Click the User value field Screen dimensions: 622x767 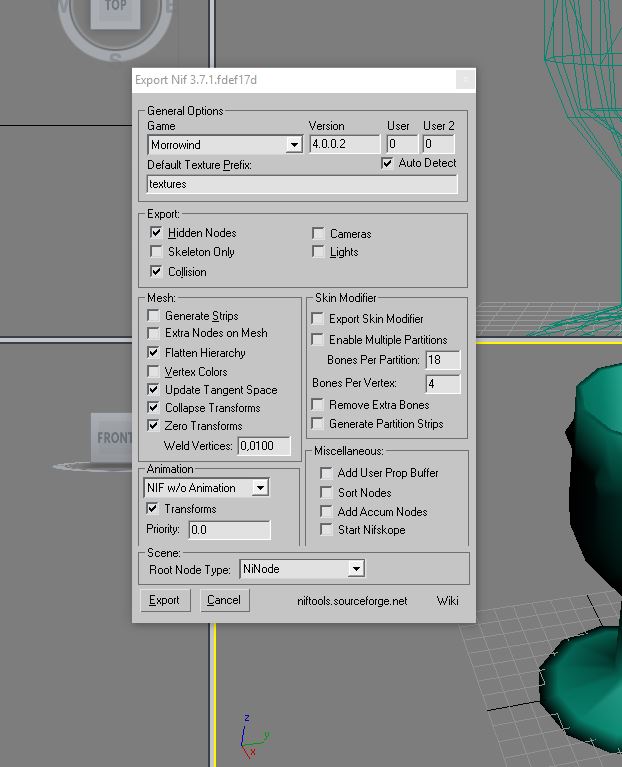coord(402,144)
